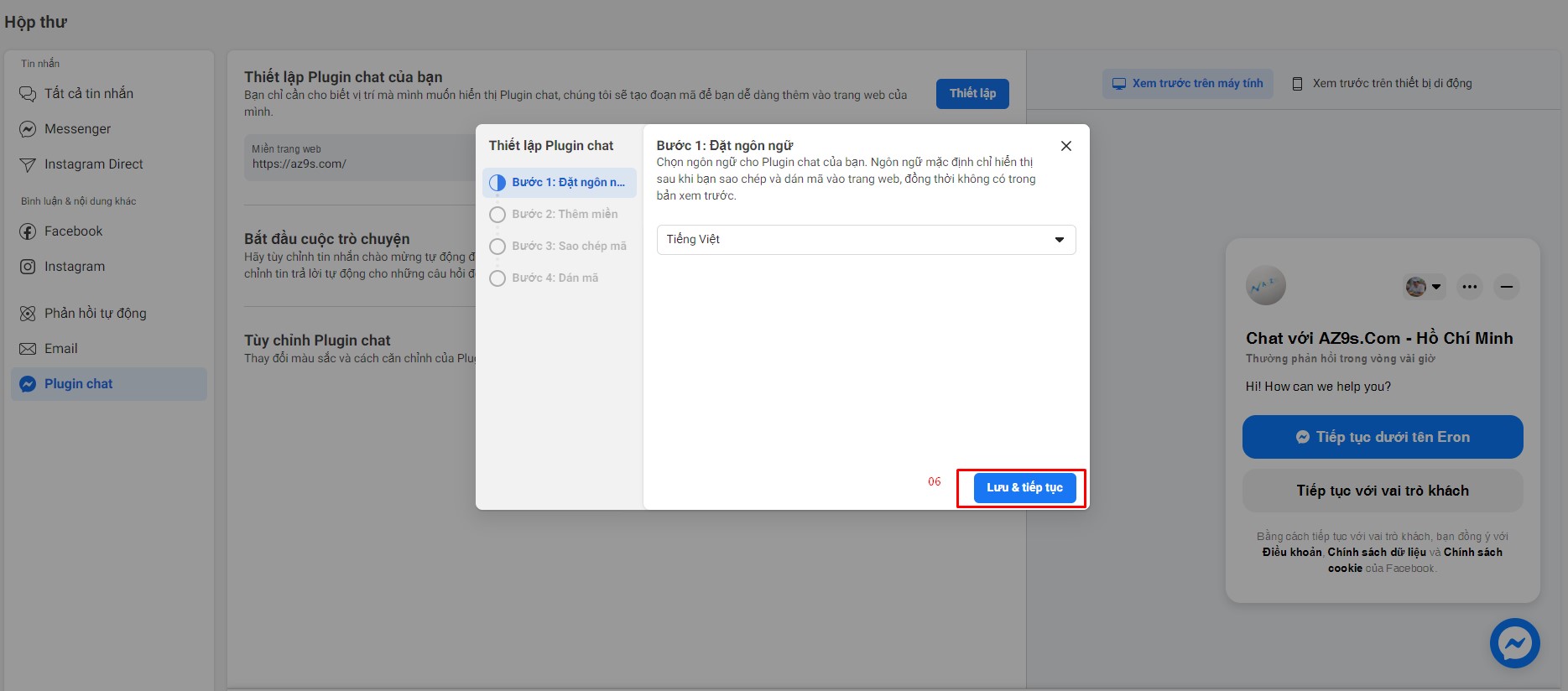Click the Miền trang web field
Viewport: 1568px width, 691px height.
point(361,158)
